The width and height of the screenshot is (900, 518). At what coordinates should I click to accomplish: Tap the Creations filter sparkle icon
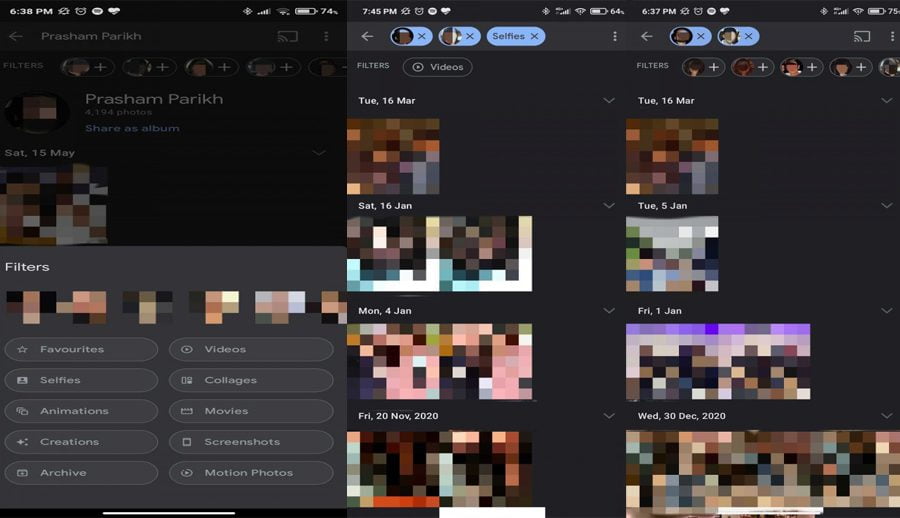click(x=22, y=442)
